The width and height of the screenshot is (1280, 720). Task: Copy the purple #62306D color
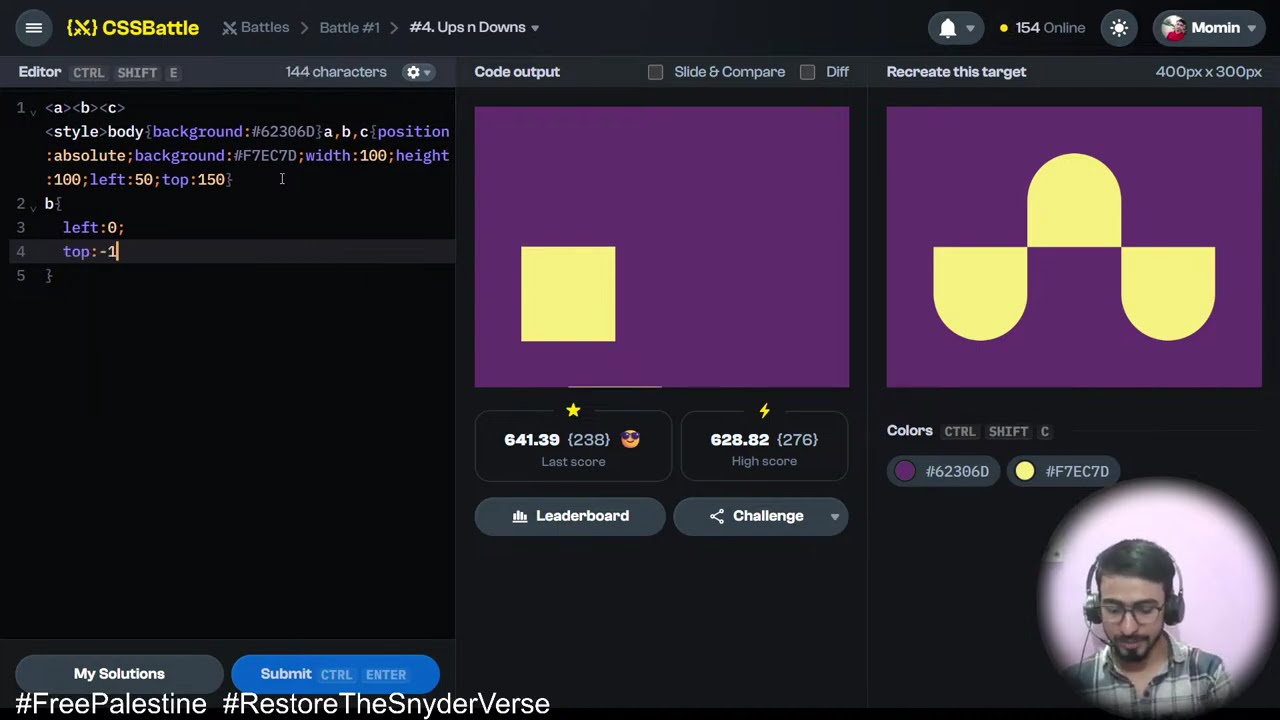(x=941, y=471)
